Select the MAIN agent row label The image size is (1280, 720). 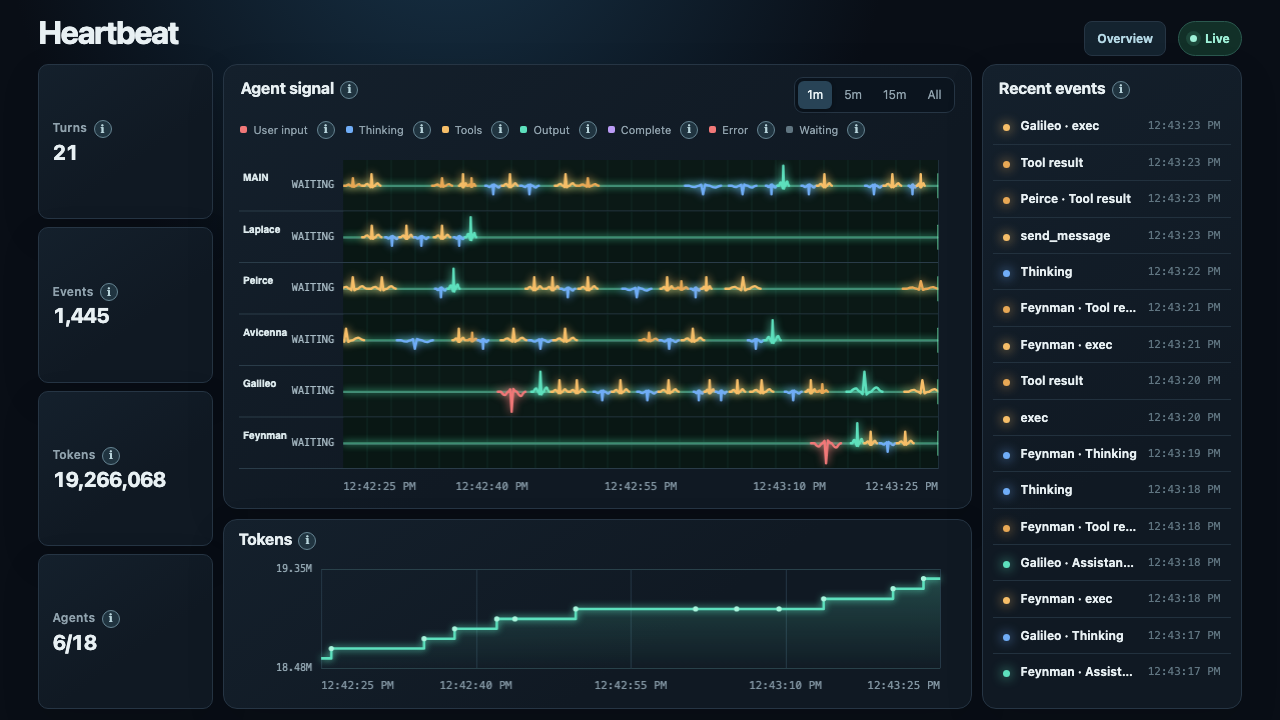256,178
